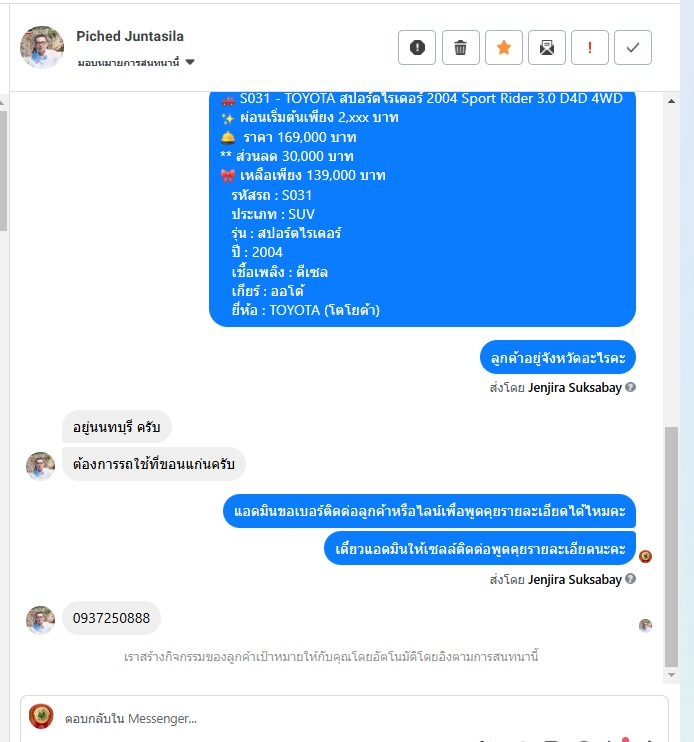The image size is (694, 742).
Task: Click customer avatar beside phone number message
Action: pos(40,620)
